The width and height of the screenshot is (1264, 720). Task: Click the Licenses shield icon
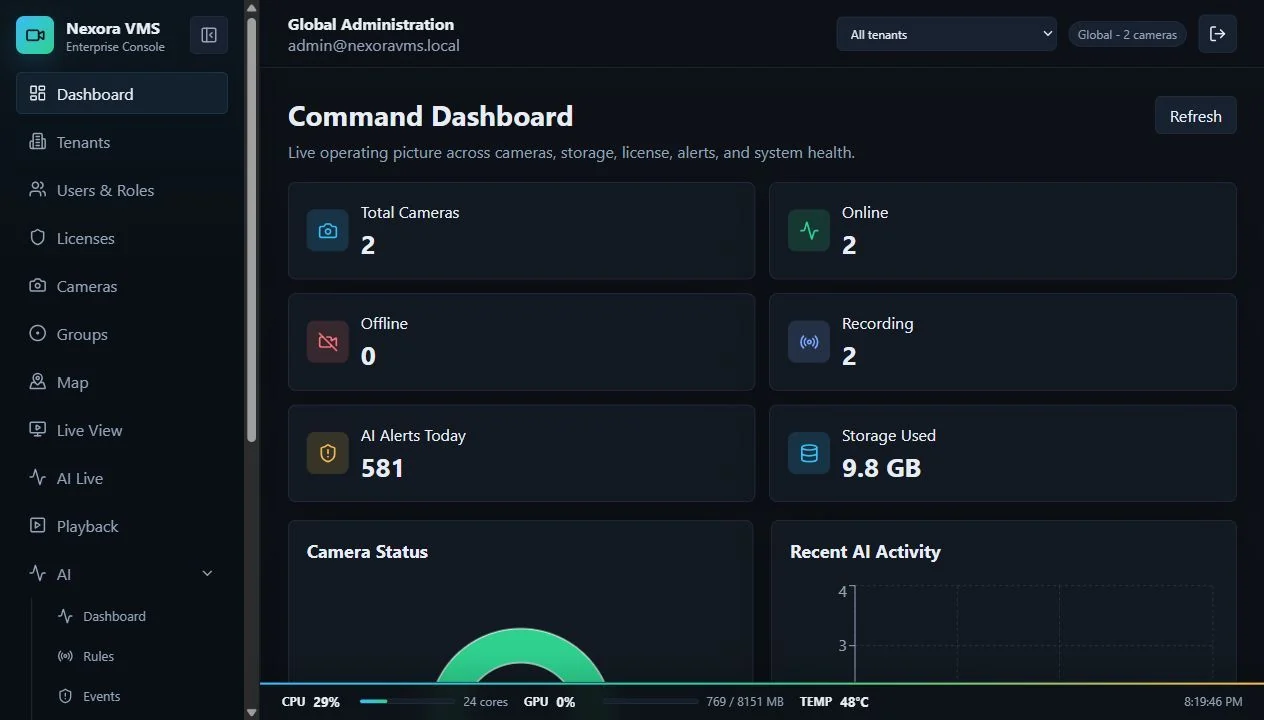(38, 237)
